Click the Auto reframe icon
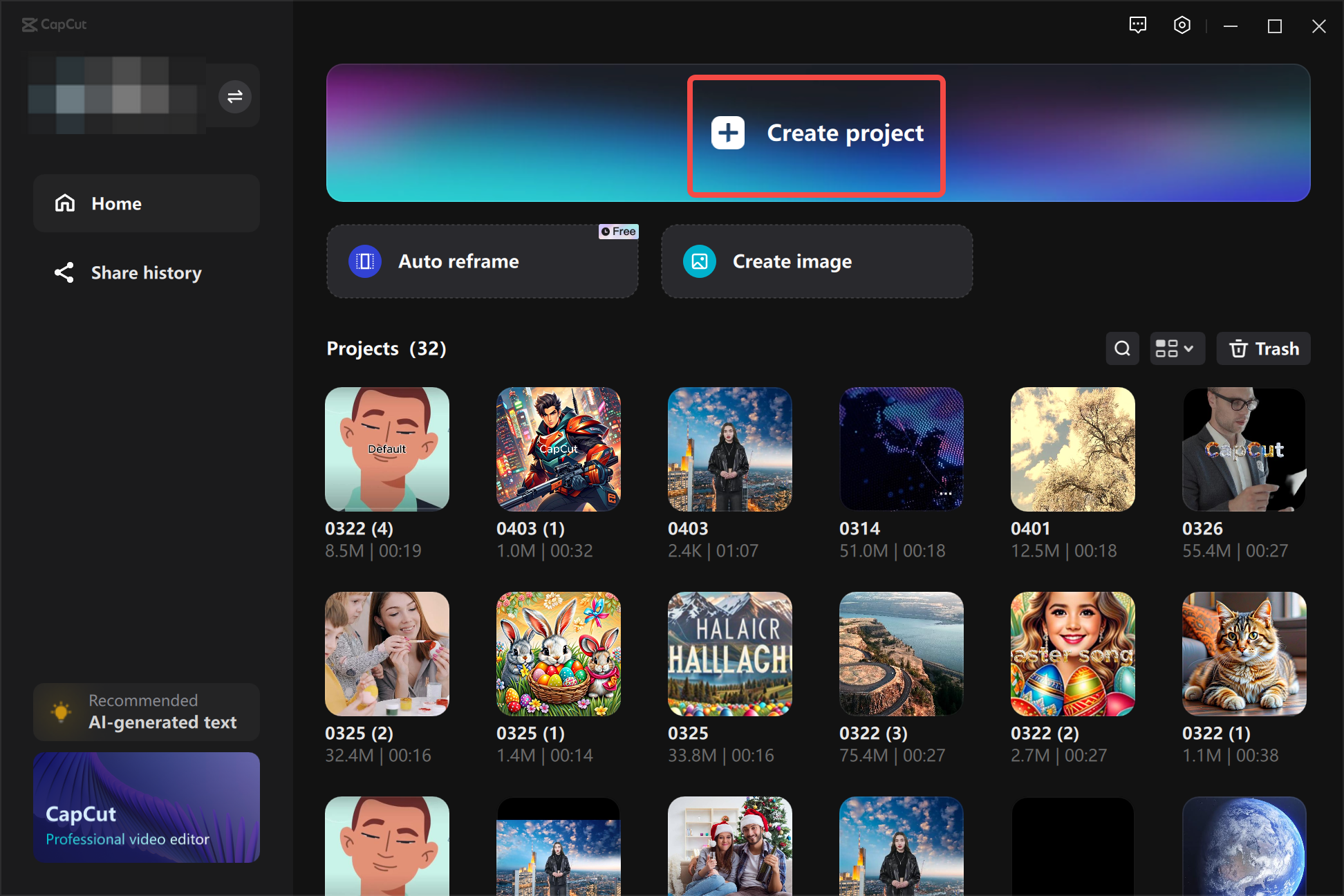This screenshot has width=1344, height=896. tap(364, 261)
